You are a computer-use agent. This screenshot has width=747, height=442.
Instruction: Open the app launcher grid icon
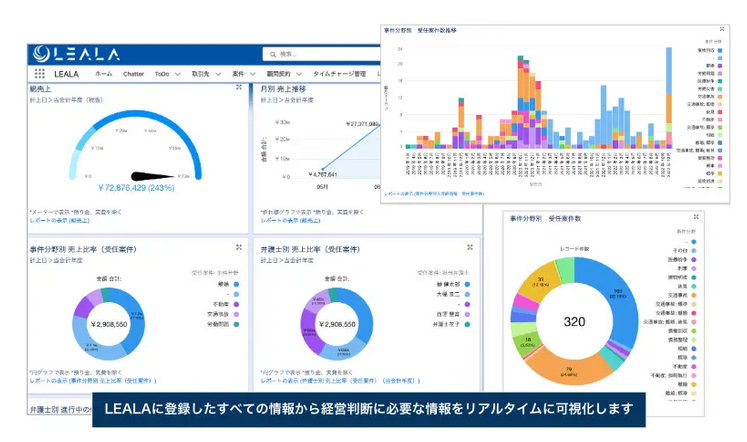tap(40, 73)
